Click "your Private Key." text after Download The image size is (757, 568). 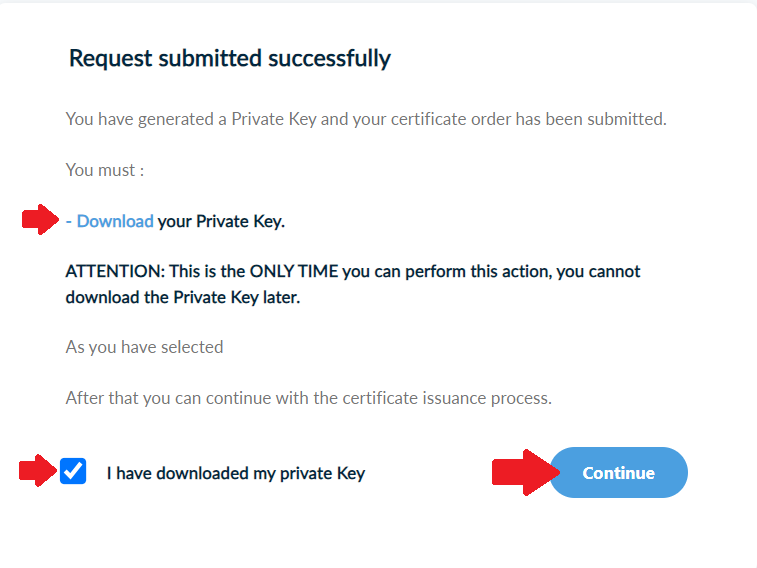pos(221,221)
